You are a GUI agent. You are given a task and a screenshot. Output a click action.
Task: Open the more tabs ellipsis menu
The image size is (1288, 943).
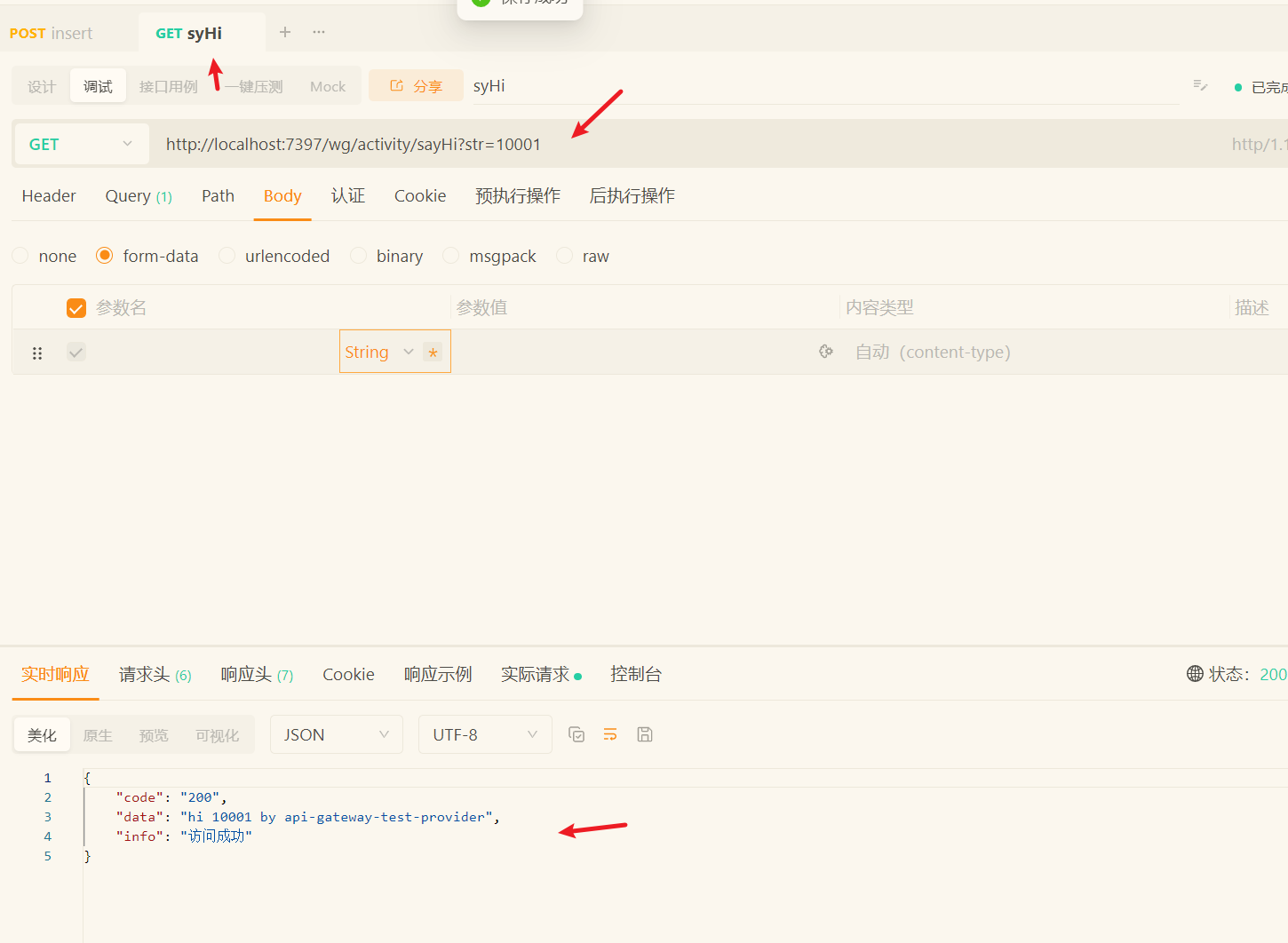tap(319, 32)
